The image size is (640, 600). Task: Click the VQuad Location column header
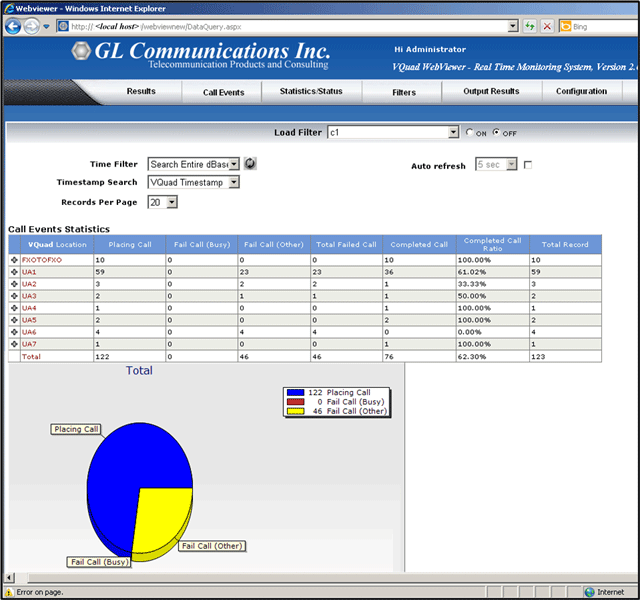coord(57,244)
